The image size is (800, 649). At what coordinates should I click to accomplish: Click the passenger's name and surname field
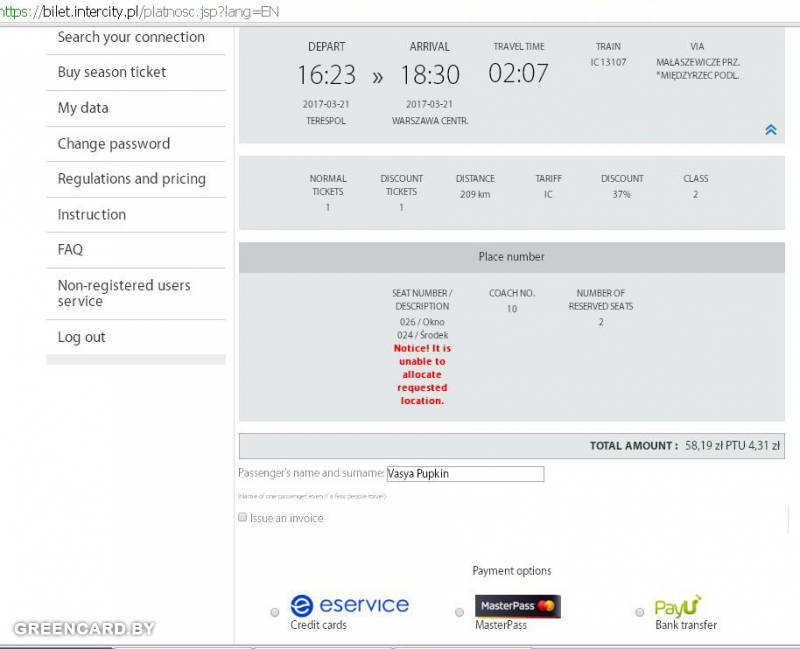465,474
